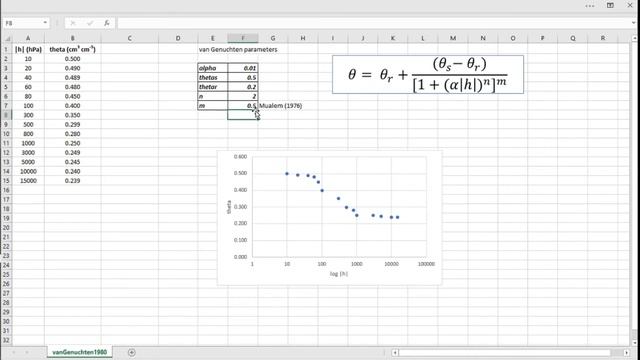Select cell with h value 10000
Image resolution: width=640 pixels, height=360 pixels.
point(28,171)
